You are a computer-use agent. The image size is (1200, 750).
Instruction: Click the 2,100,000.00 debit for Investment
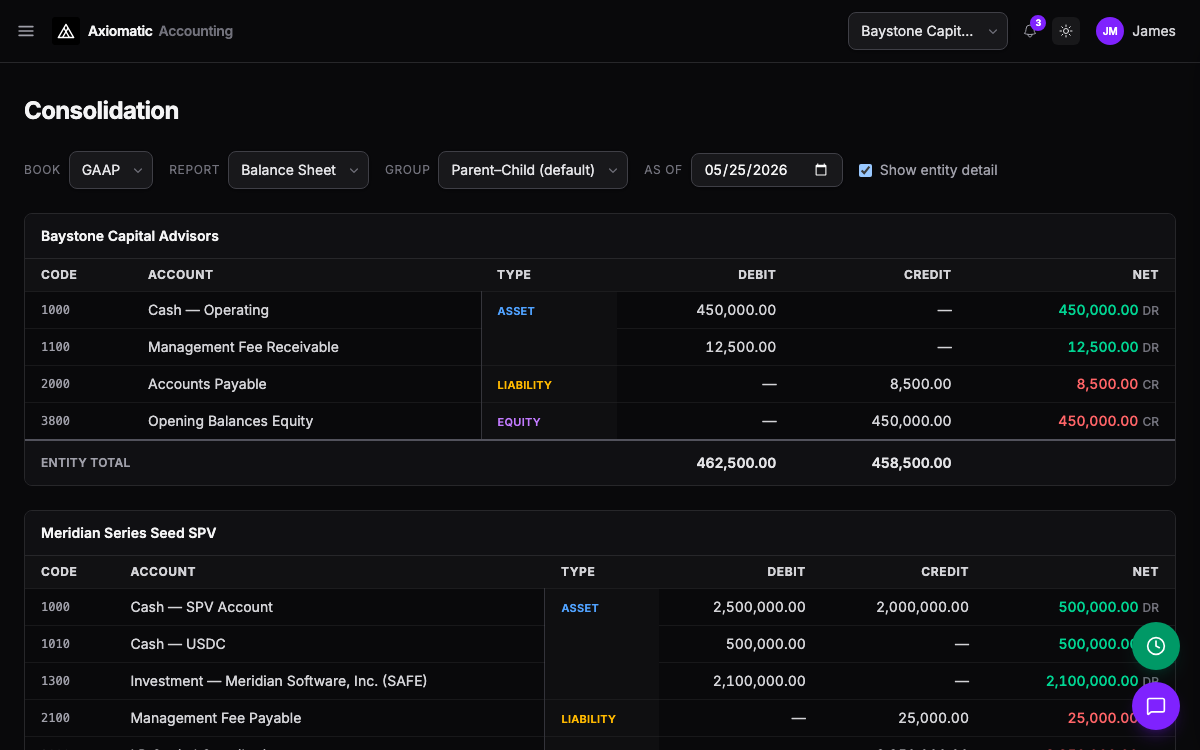(x=759, y=681)
